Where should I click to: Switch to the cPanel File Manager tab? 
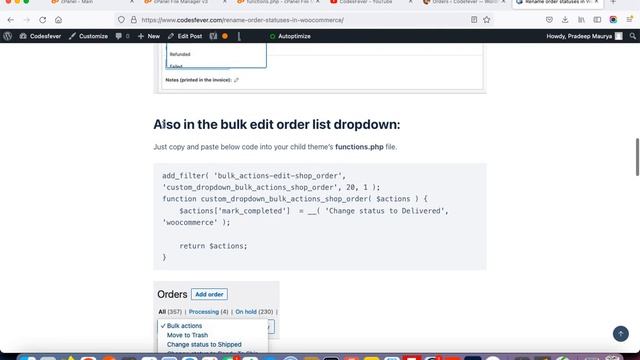[x=185, y=2]
